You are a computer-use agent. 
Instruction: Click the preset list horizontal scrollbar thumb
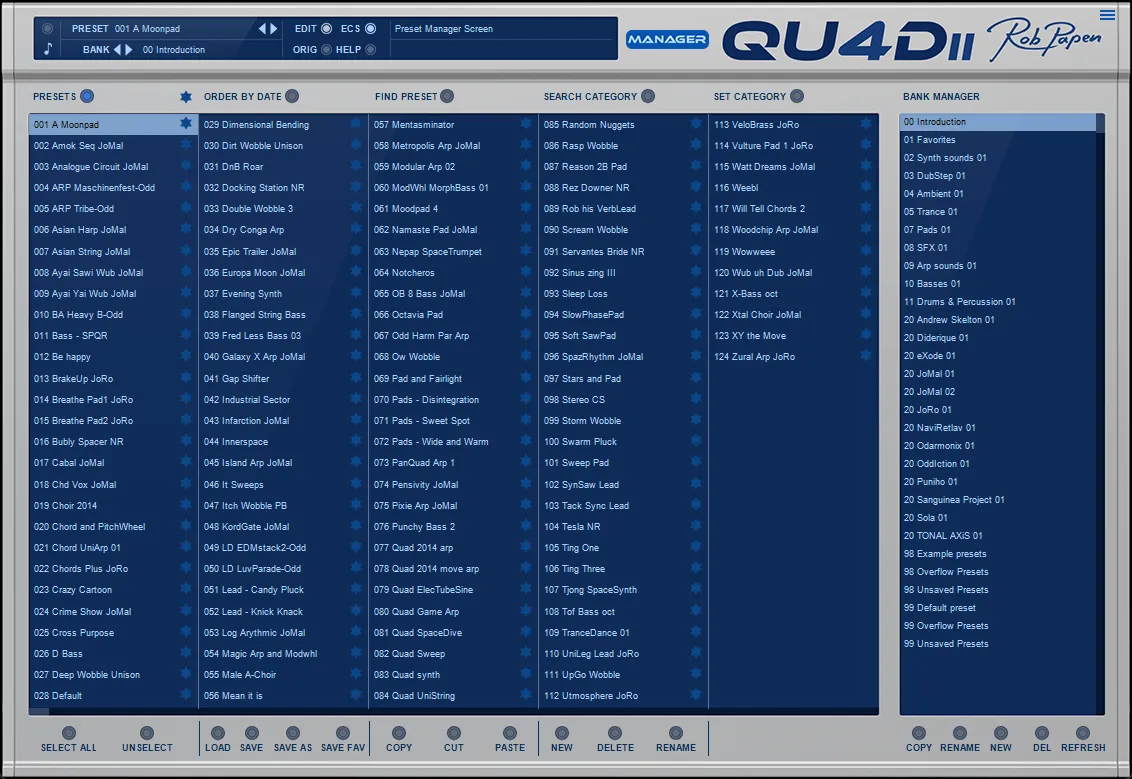click(39, 712)
